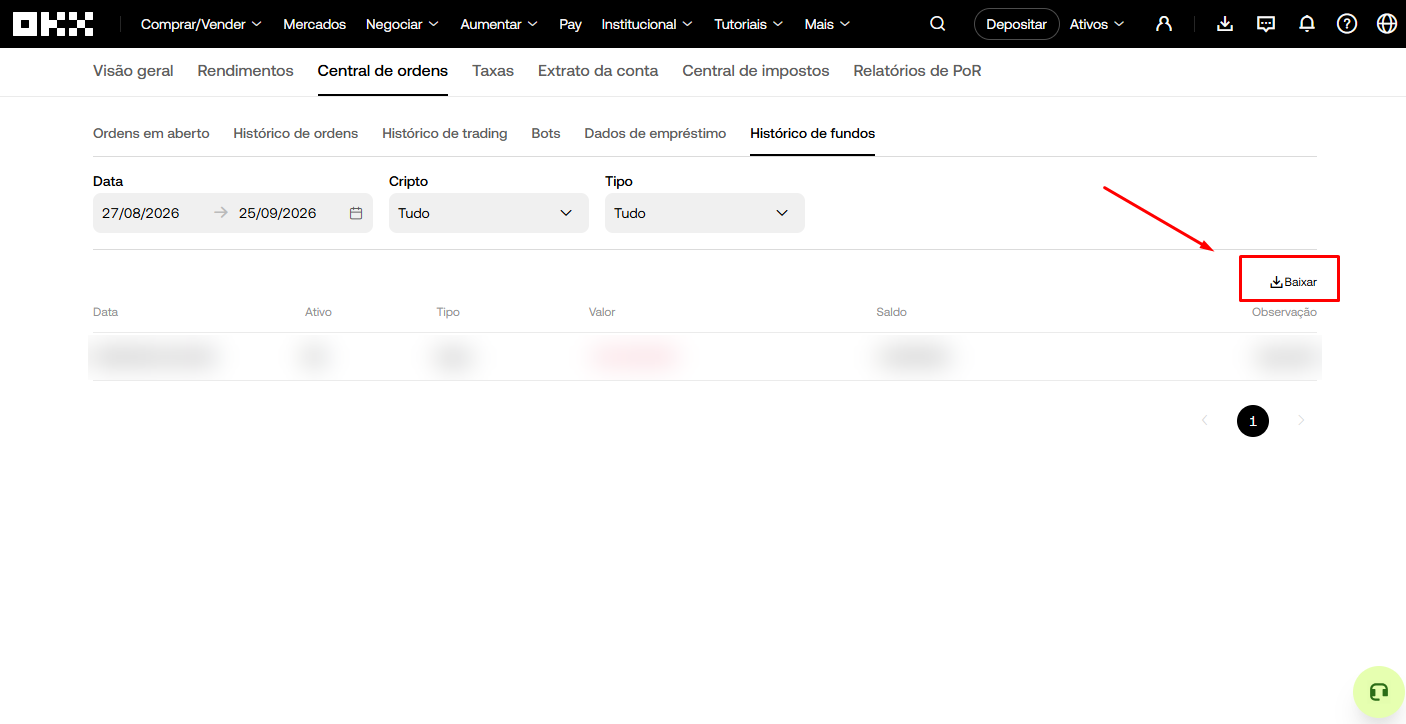Open the Pay menu item
The height and width of the screenshot is (724, 1406).
[570, 24]
